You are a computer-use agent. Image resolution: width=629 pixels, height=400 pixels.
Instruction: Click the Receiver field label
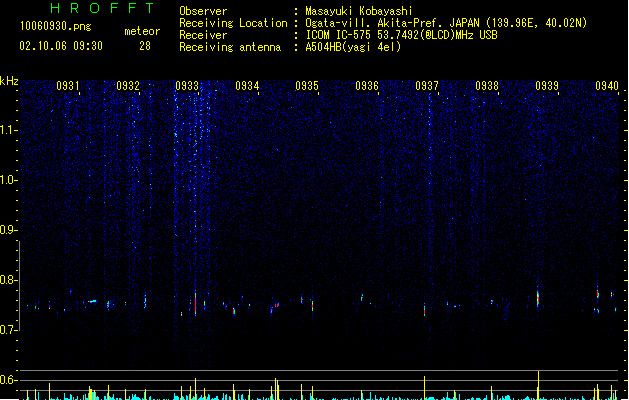click(203, 35)
